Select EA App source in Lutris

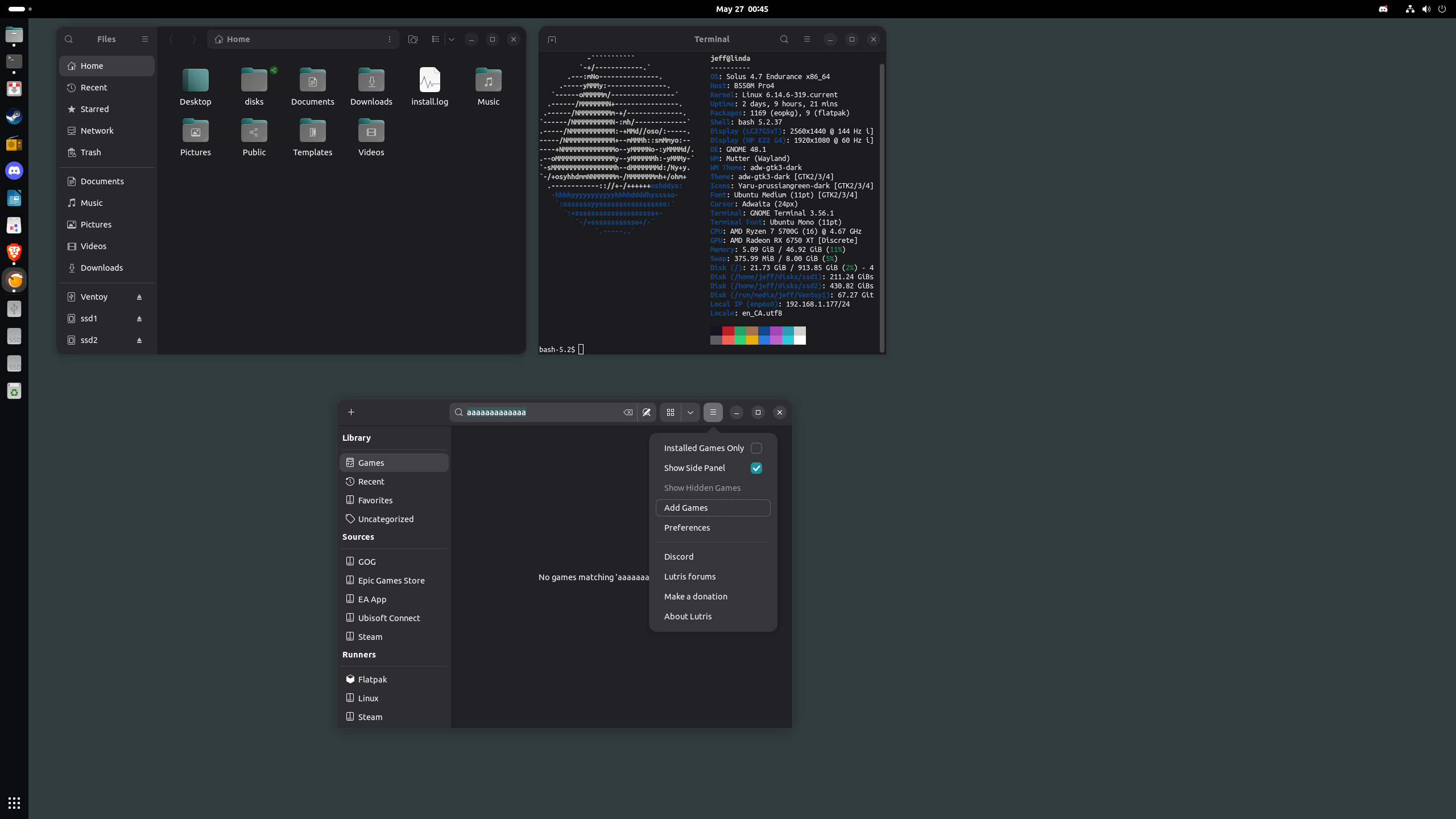[394, 599]
